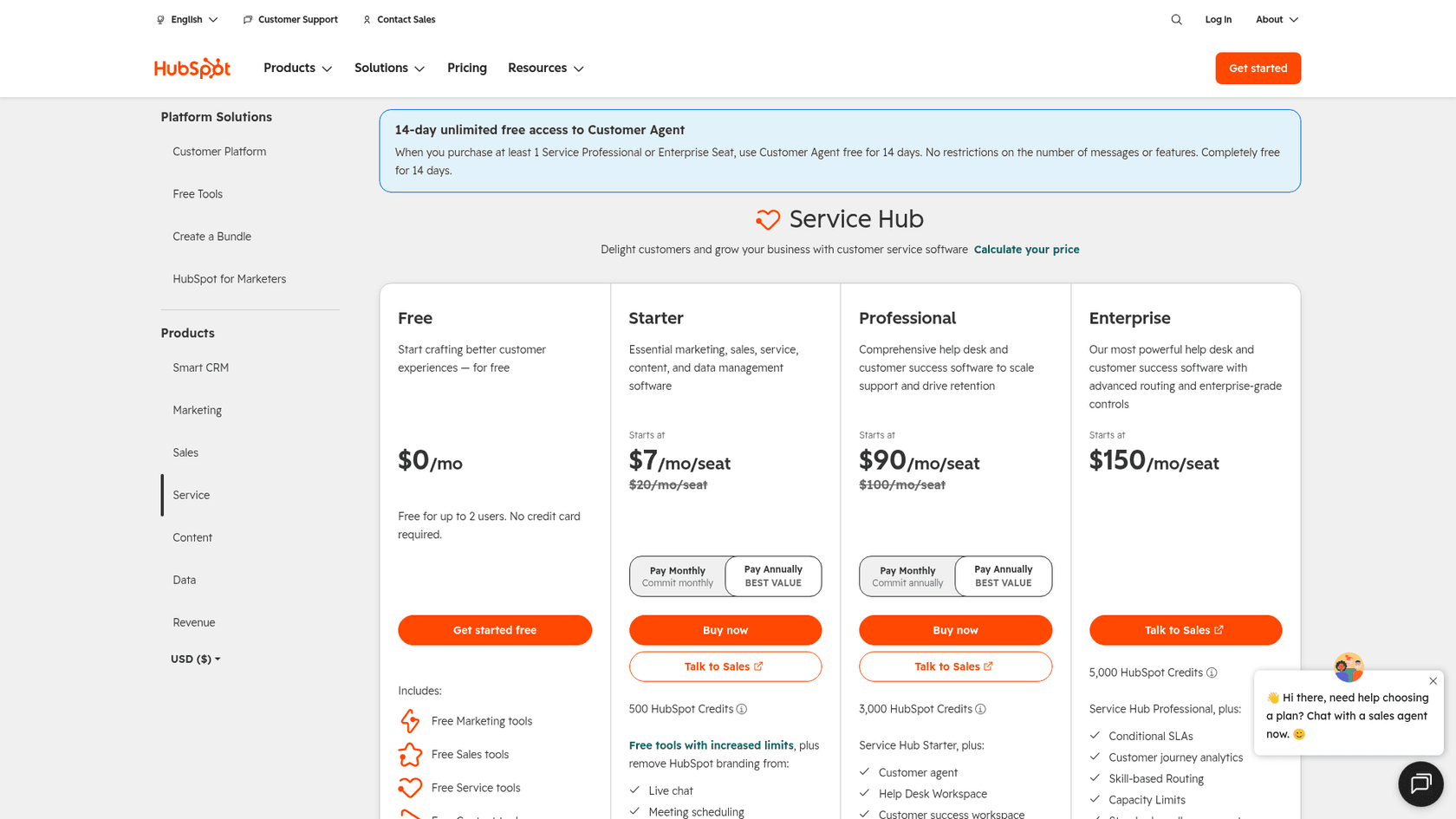Select Smart CRM in the sidebar
The image size is (1456, 819).
pos(200,367)
